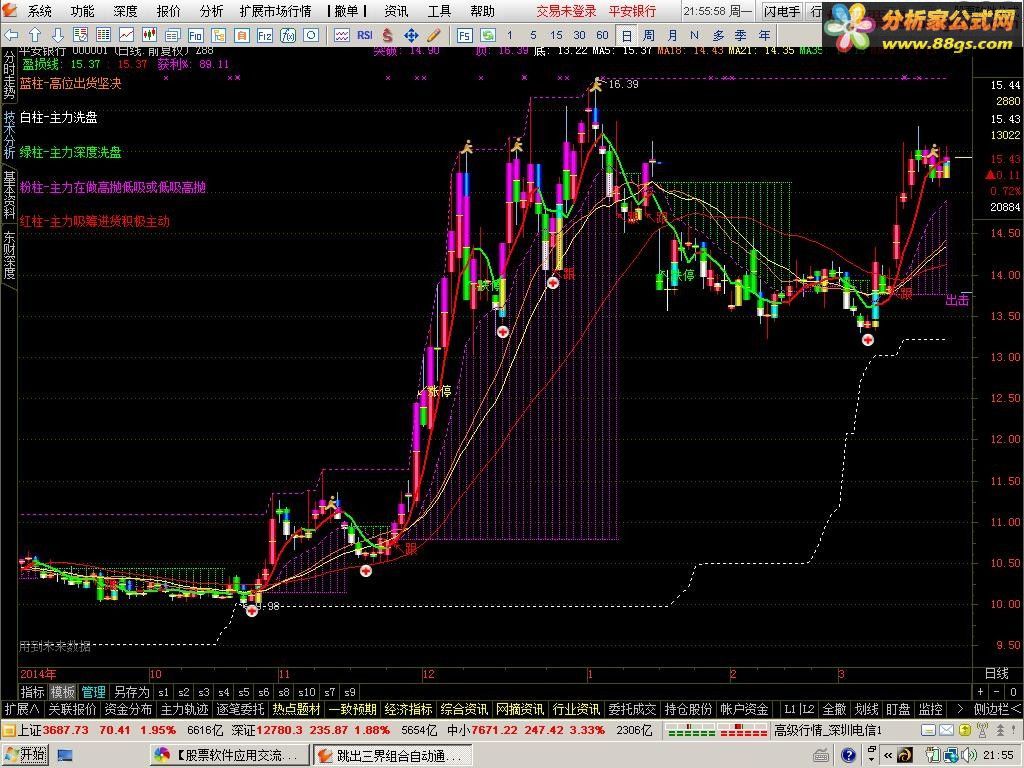This screenshot has height=768, width=1024.
Task: Select the s1 template slot
Action: pos(163,692)
